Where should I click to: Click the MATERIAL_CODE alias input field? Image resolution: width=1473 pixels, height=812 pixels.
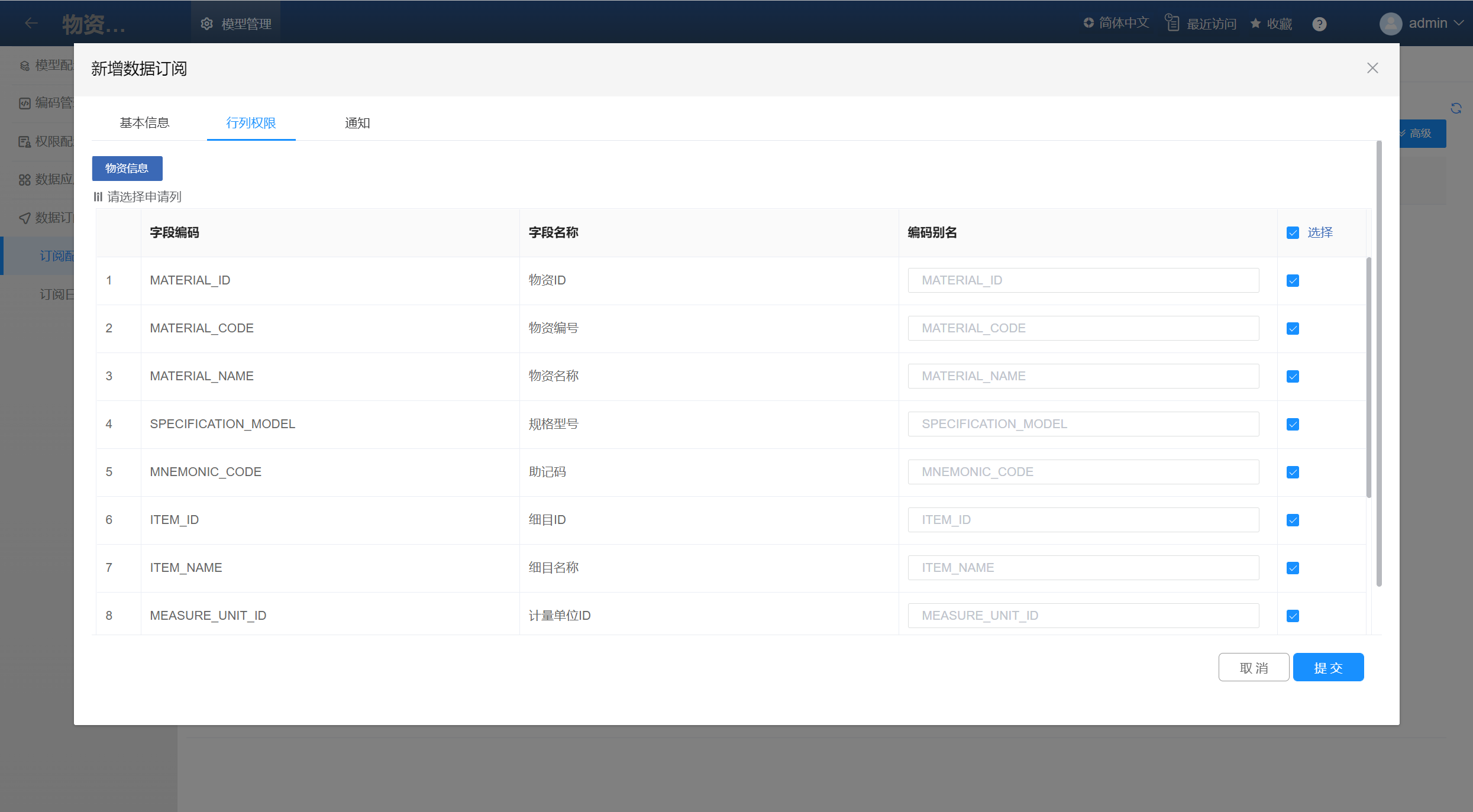click(1083, 328)
